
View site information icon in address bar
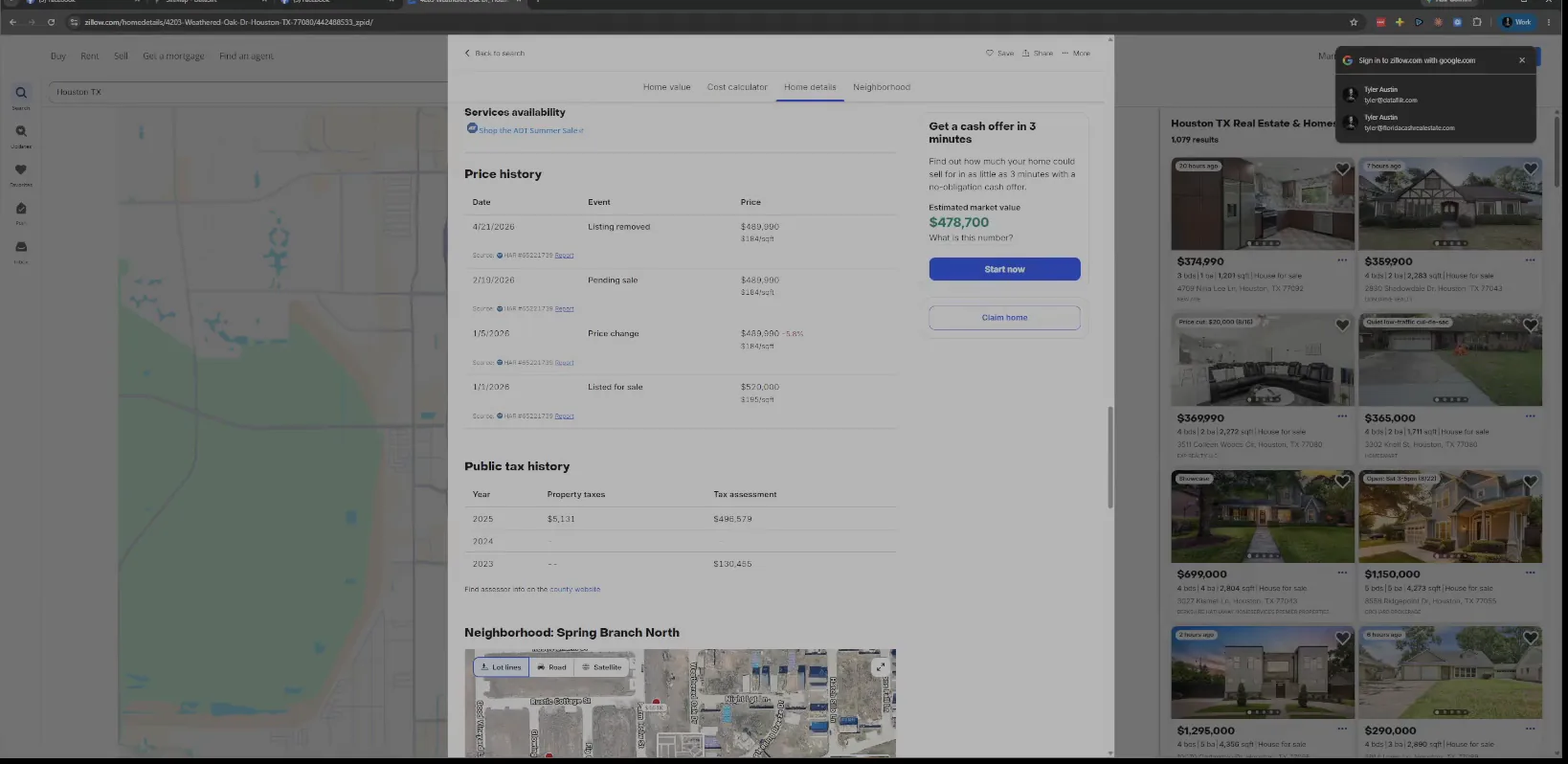coord(74,22)
